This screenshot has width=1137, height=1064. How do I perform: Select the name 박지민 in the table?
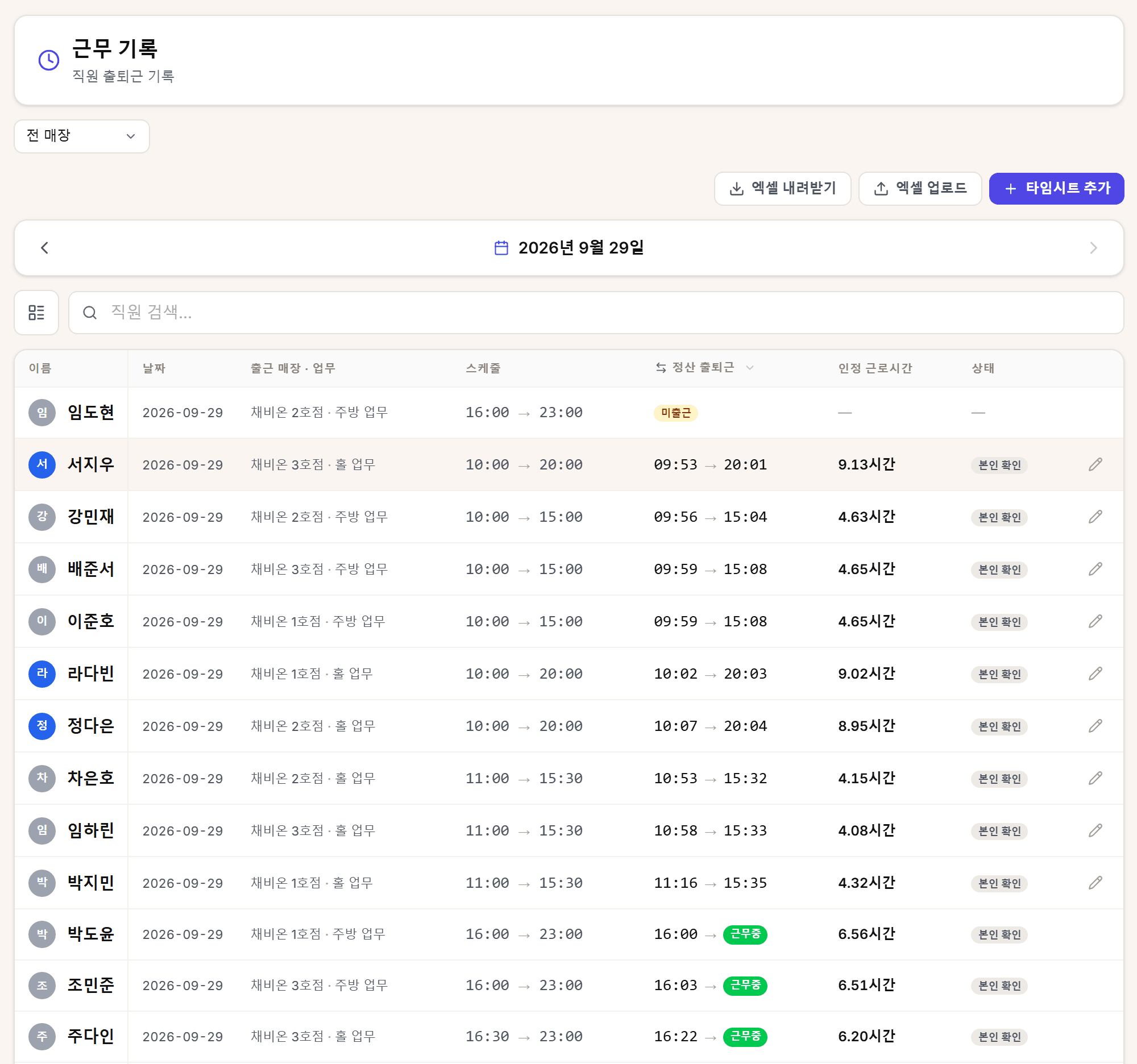91,883
